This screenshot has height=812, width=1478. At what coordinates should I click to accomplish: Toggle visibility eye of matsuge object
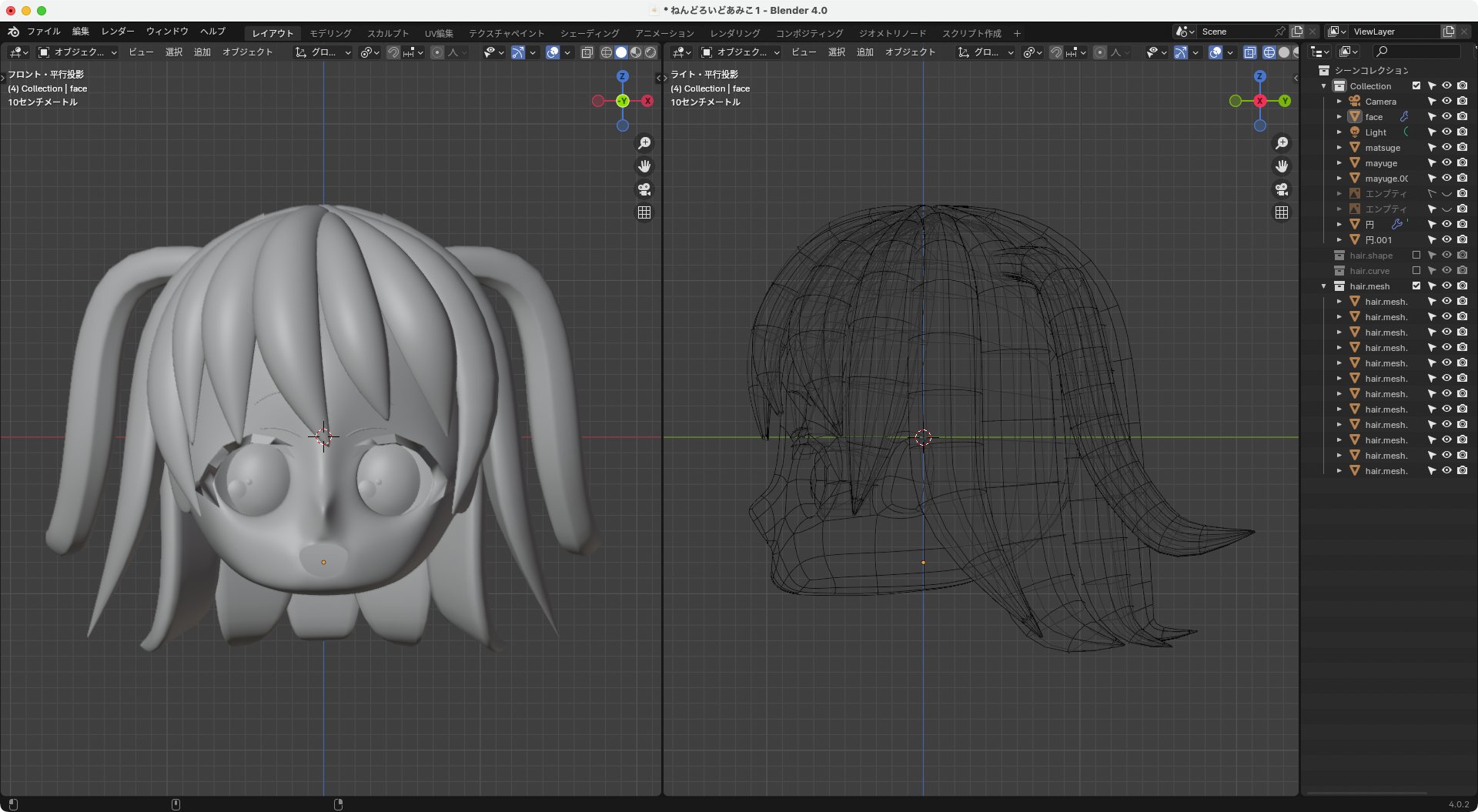pos(1446,147)
